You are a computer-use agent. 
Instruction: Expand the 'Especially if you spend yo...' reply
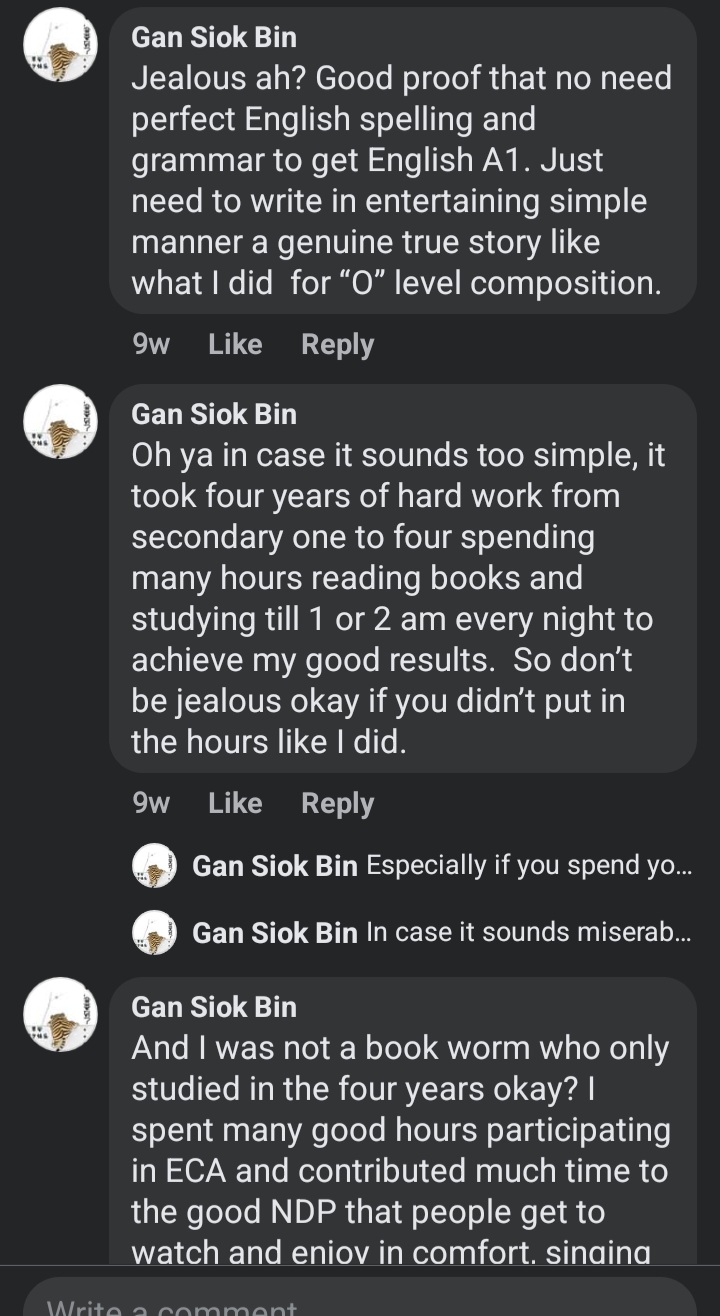click(529, 866)
